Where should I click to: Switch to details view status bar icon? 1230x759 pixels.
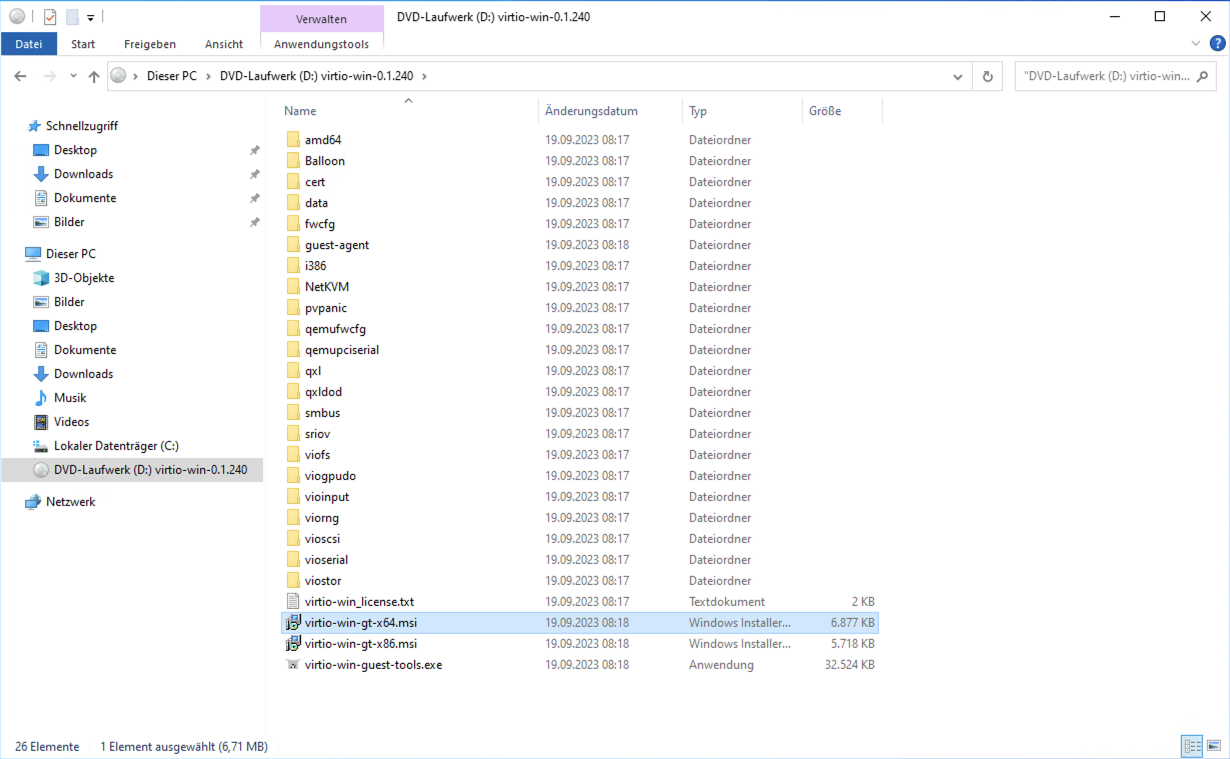point(1192,746)
